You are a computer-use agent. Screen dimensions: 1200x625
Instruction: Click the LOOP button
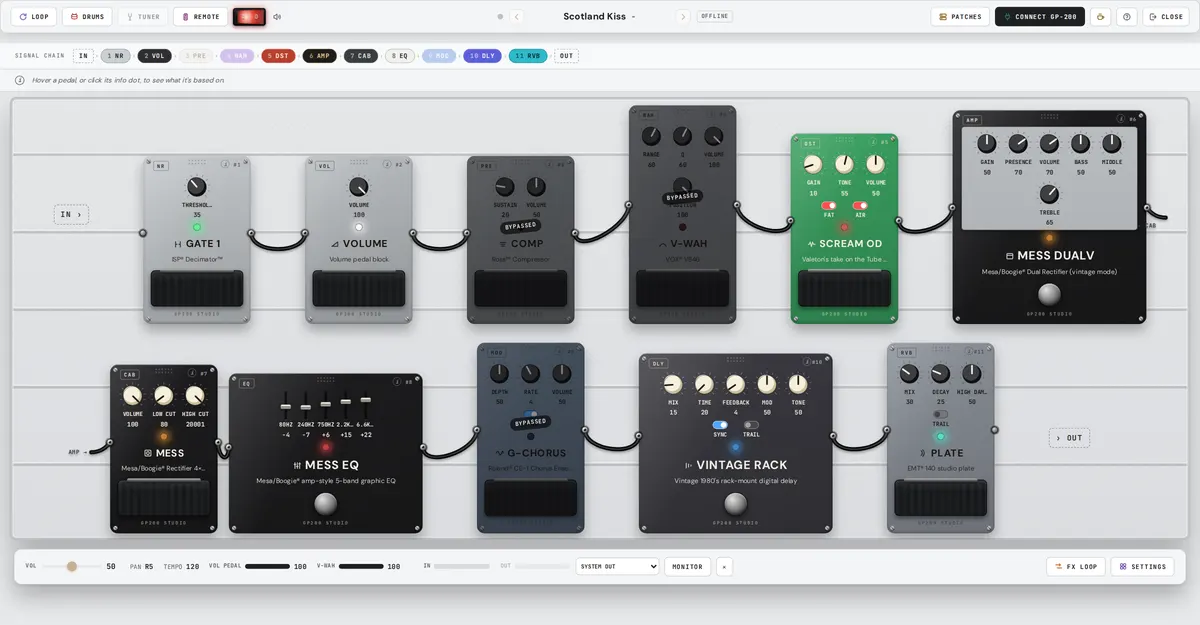[x=34, y=16]
